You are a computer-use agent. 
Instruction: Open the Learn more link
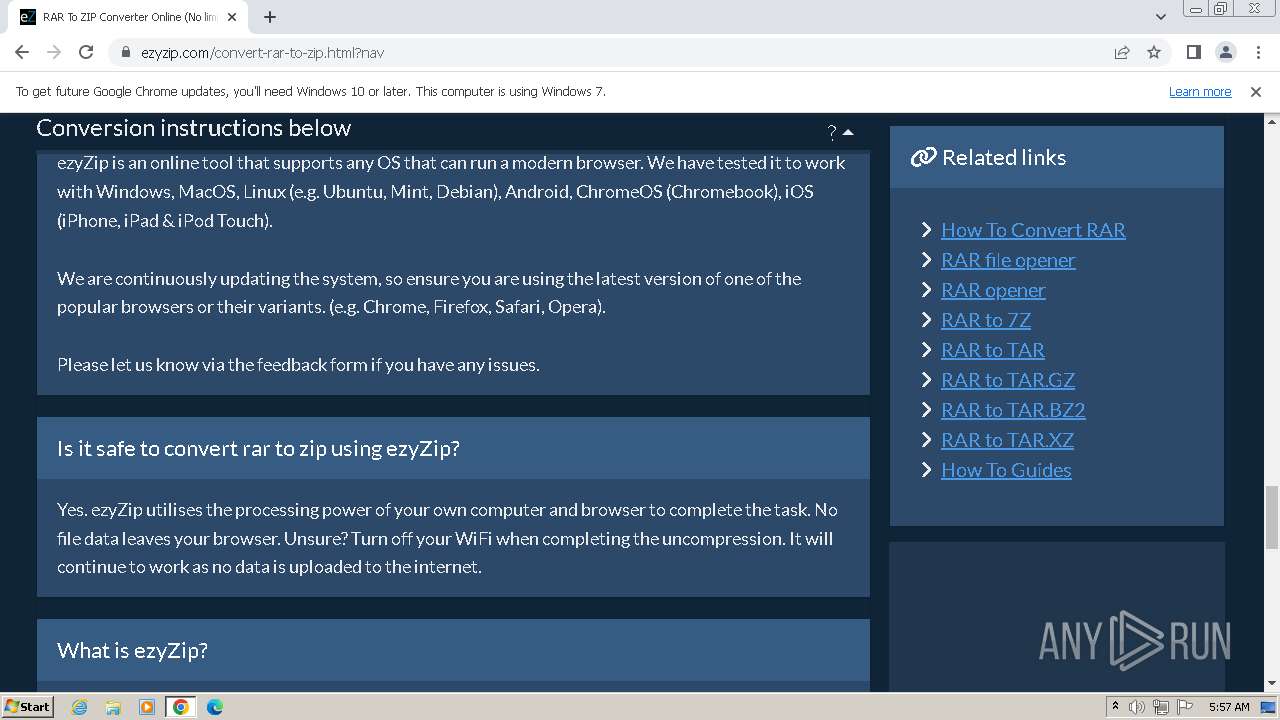[x=1200, y=91]
